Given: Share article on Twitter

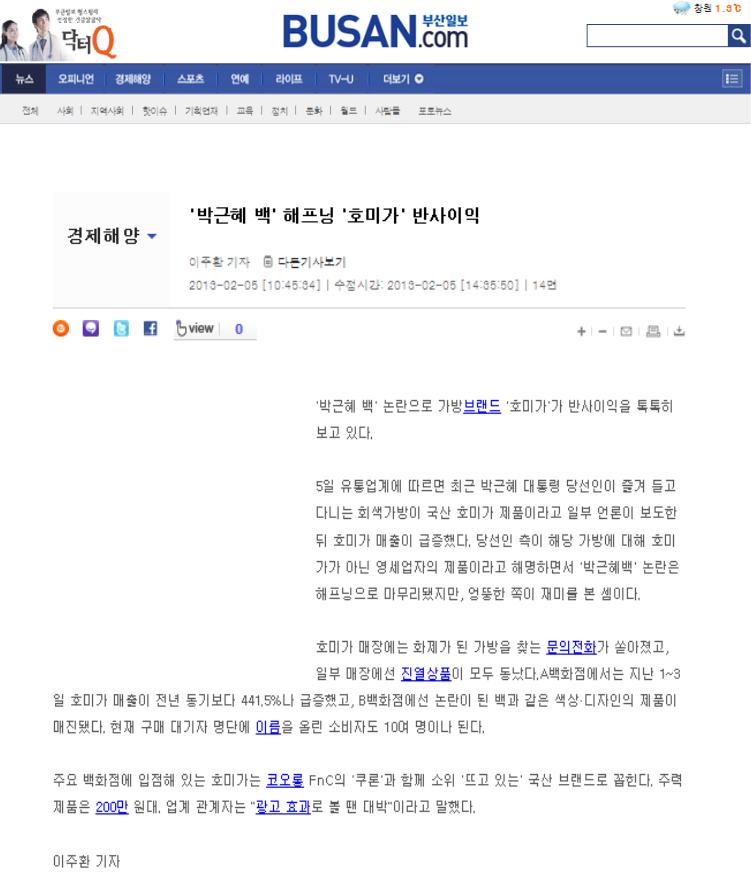Looking at the screenshot, I should click(x=120, y=328).
